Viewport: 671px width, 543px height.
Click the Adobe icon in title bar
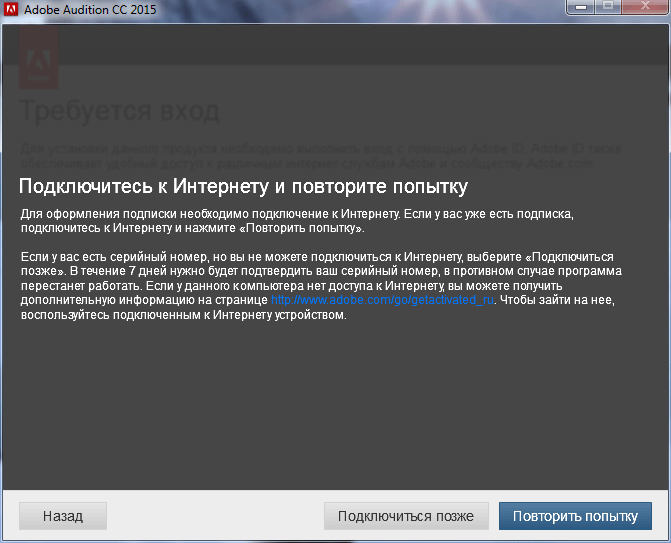tap(10, 9)
